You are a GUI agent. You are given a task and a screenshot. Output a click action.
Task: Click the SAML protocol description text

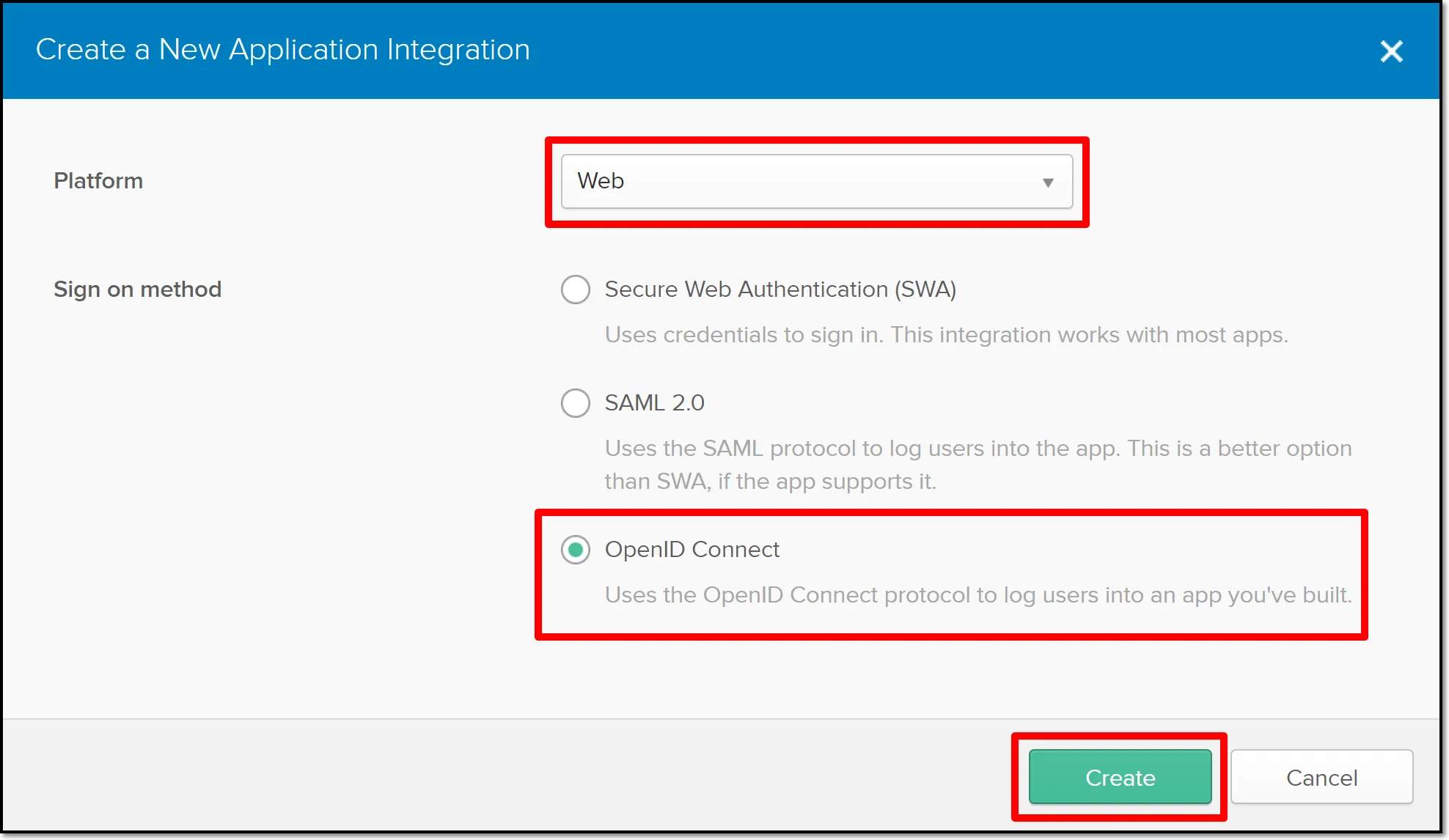[x=978, y=465]
